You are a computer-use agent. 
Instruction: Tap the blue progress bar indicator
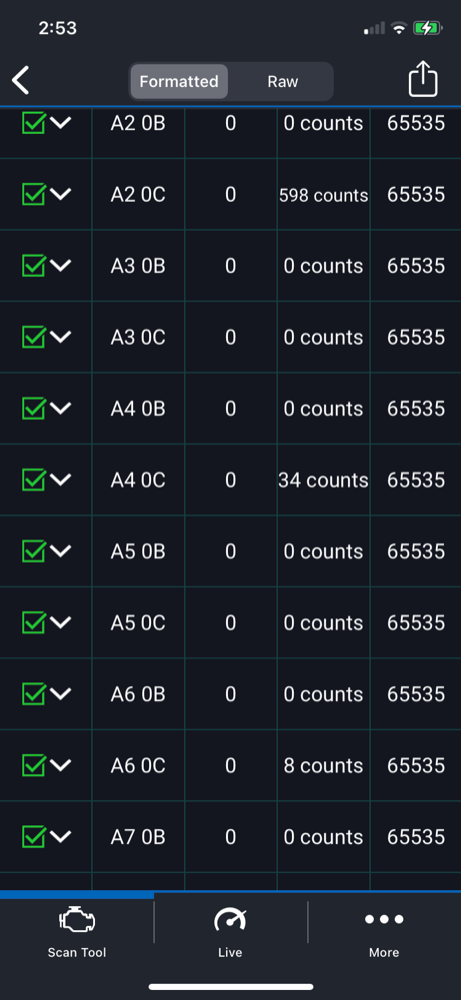pos(77,895)
